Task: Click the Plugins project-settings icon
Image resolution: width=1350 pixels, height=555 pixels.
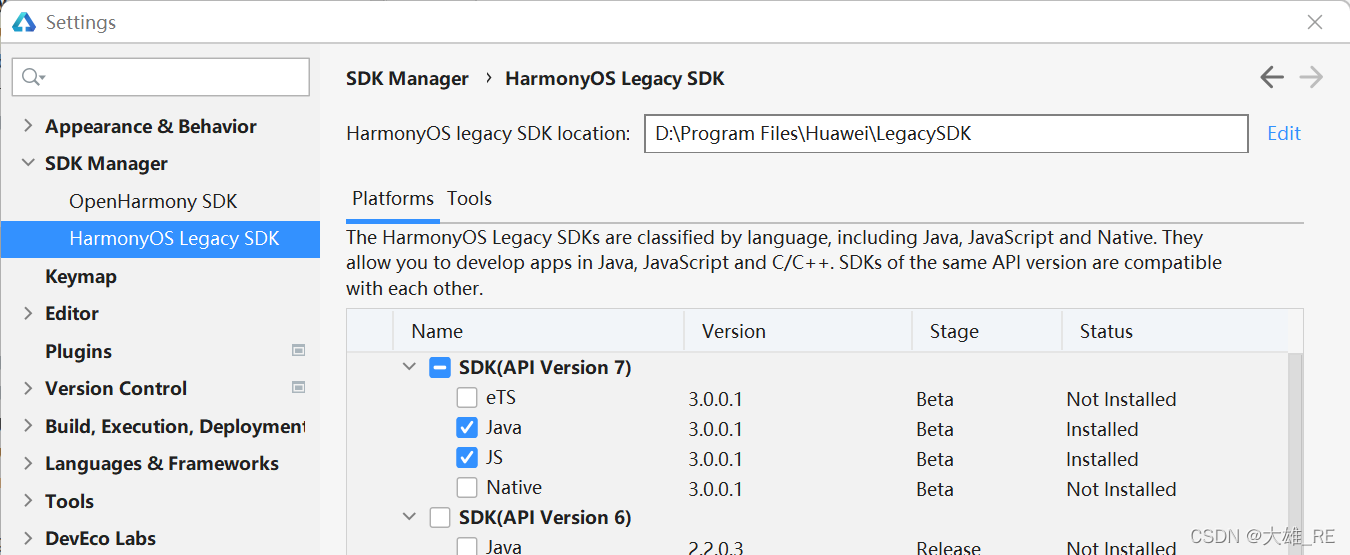Action: 298,350
